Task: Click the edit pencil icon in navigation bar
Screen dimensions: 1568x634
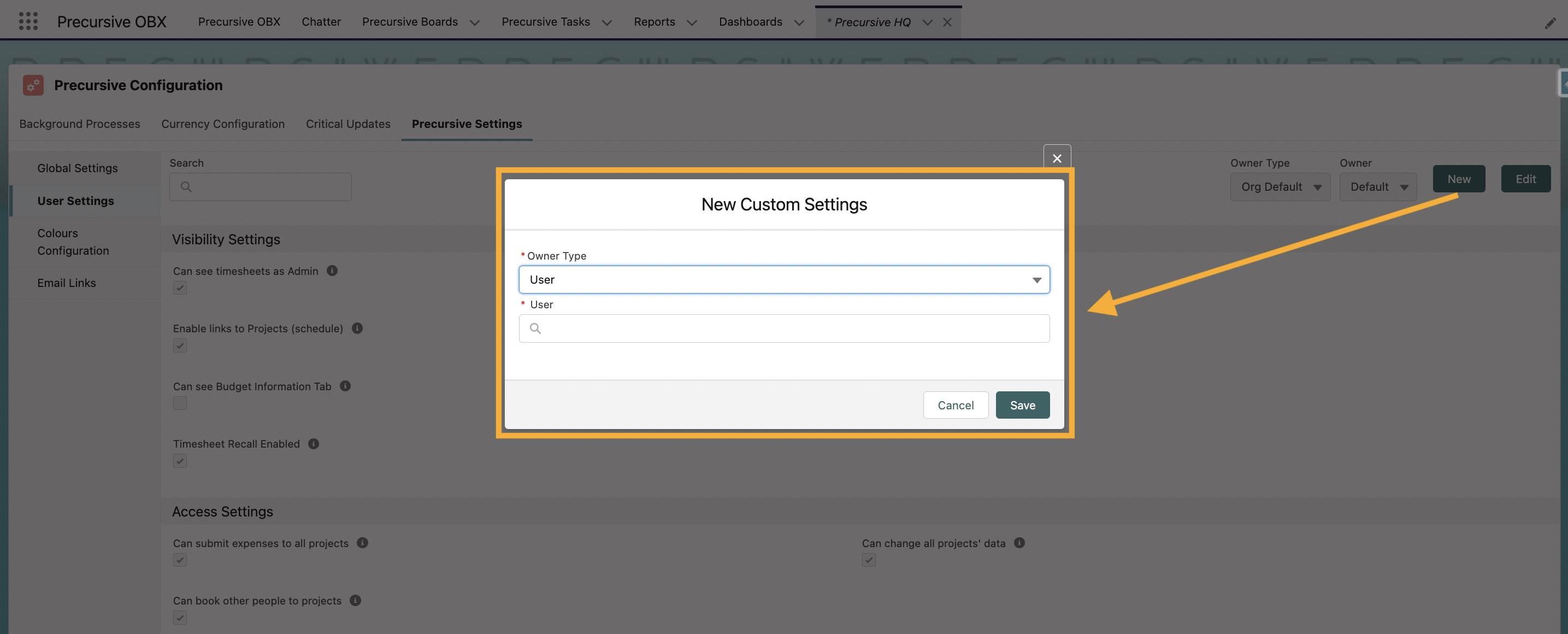Action: point(1550,23)
